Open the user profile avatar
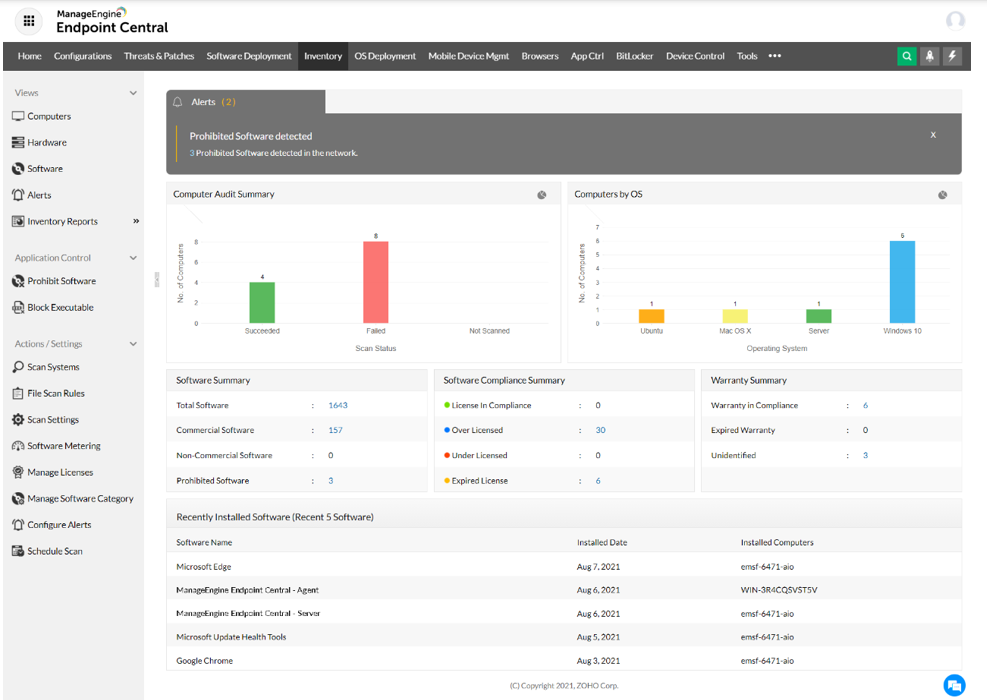Viewport: 987px width, 700px height. (955, 21)
